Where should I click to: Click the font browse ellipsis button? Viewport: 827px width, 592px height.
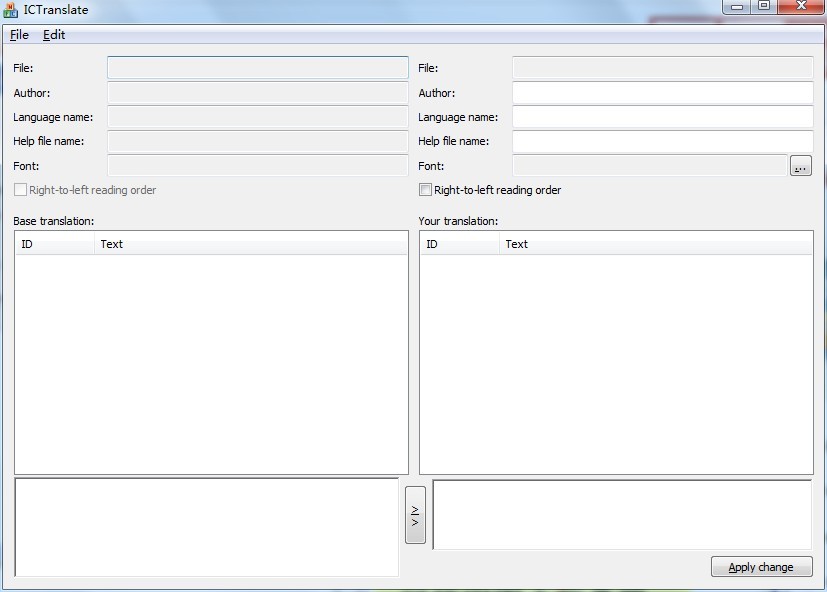click(800, 166)
